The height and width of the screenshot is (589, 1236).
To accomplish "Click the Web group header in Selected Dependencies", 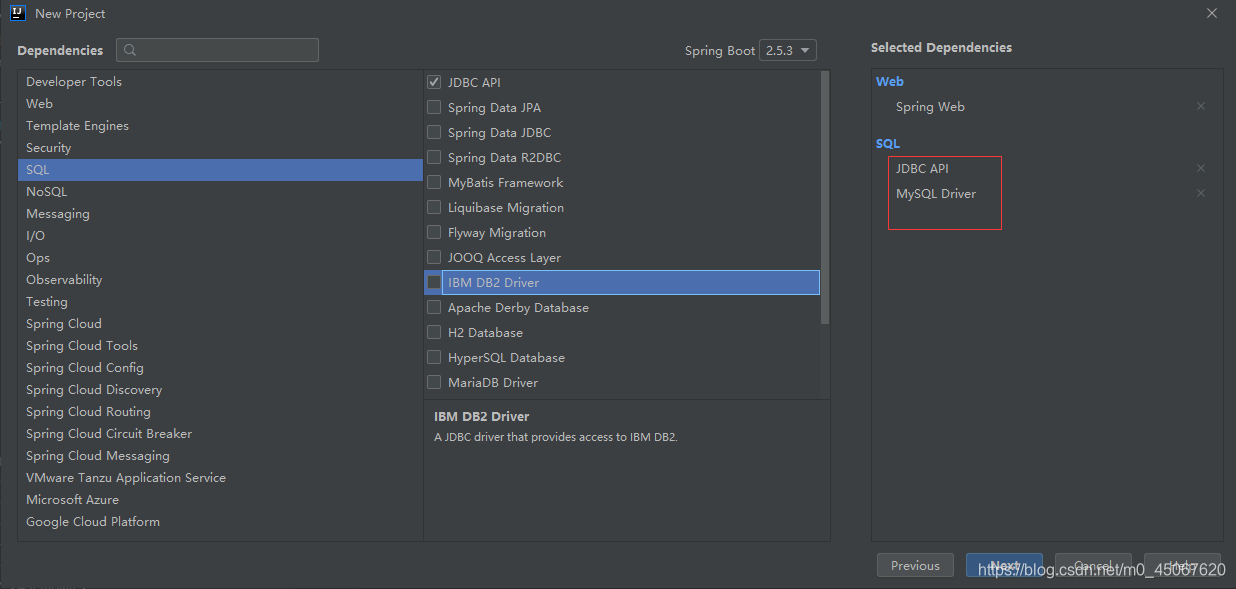I will click(x=890, y=82).
